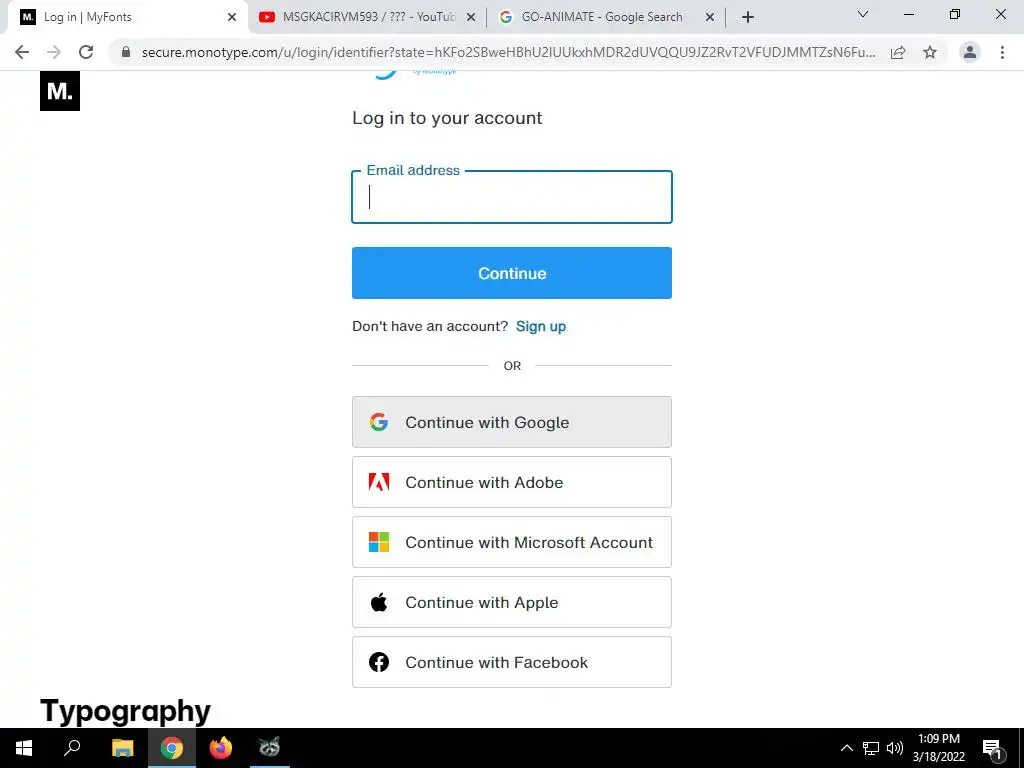The image size is (1024, 768).
Task: Click the blue Continue button
Action: point(512,273)
